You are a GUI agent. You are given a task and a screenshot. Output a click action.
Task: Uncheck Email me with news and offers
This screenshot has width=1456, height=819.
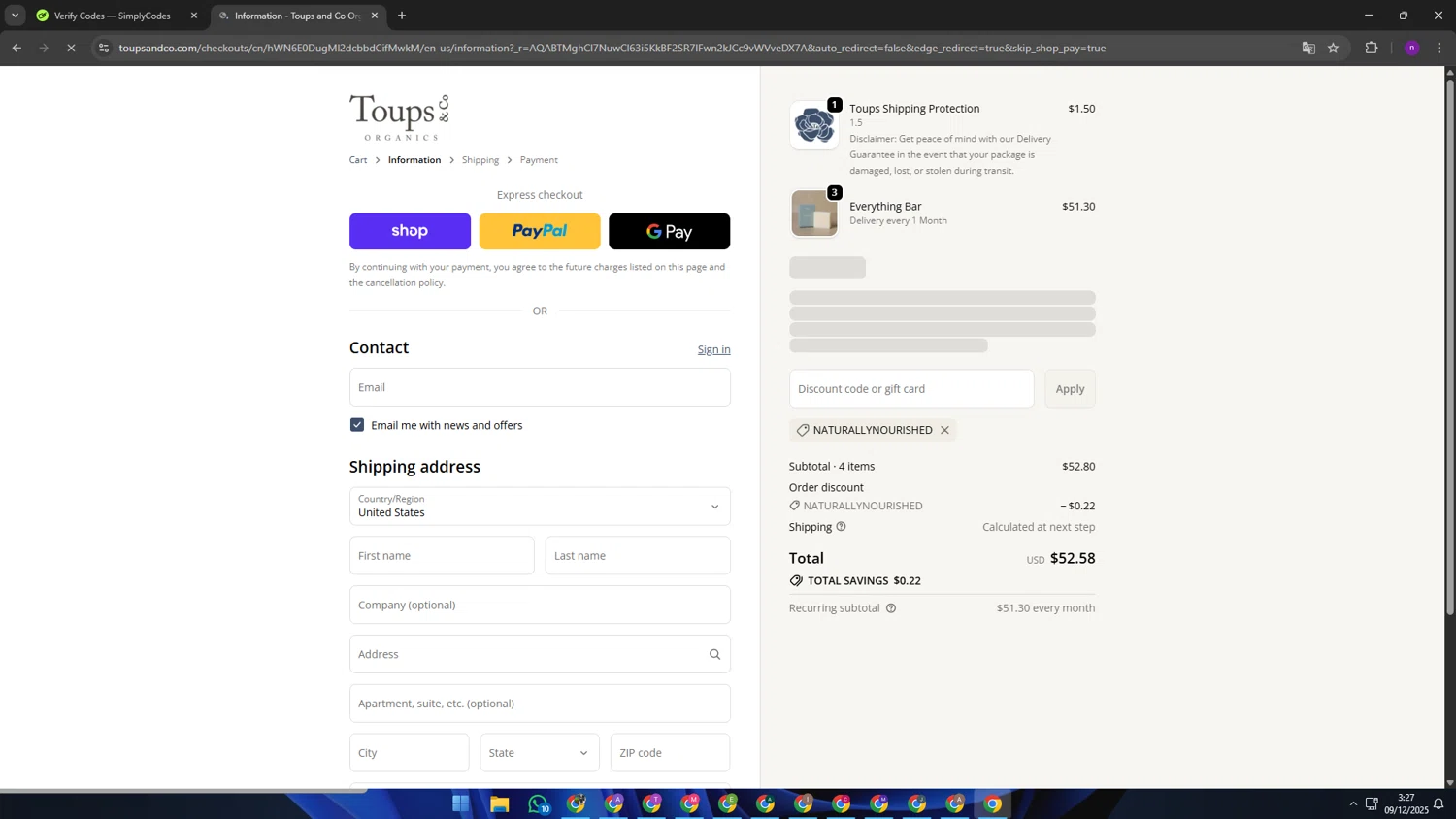click(357, 425)
